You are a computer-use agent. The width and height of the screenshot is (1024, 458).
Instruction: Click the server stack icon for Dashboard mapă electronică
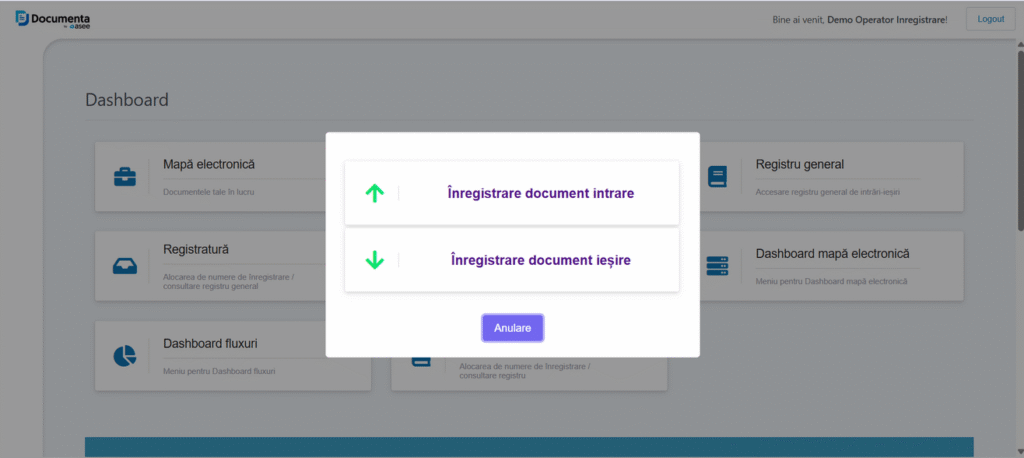pos(717,266)
